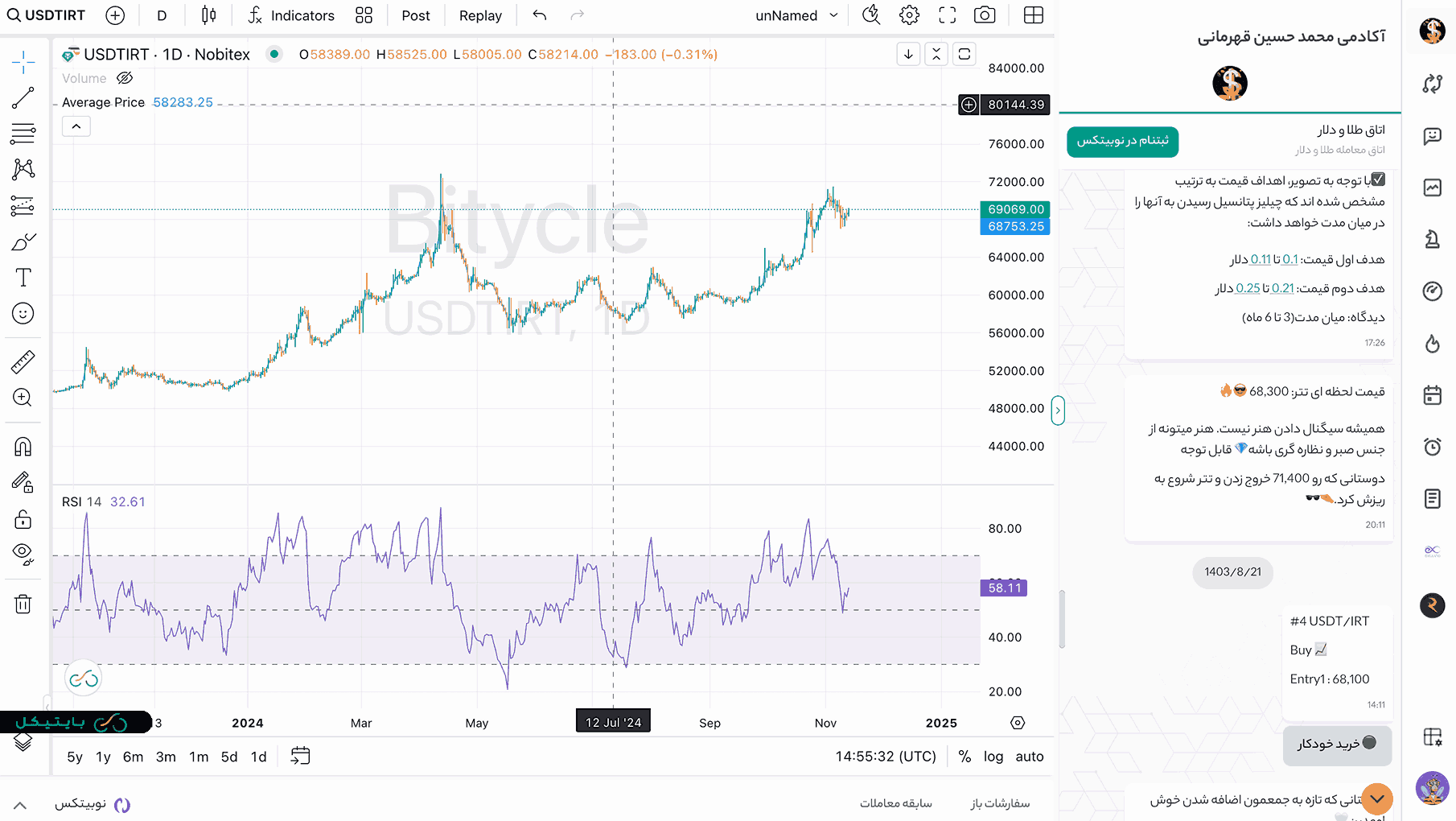
Task: Add a symbol with the plus icon
Action: coord(115,15)
